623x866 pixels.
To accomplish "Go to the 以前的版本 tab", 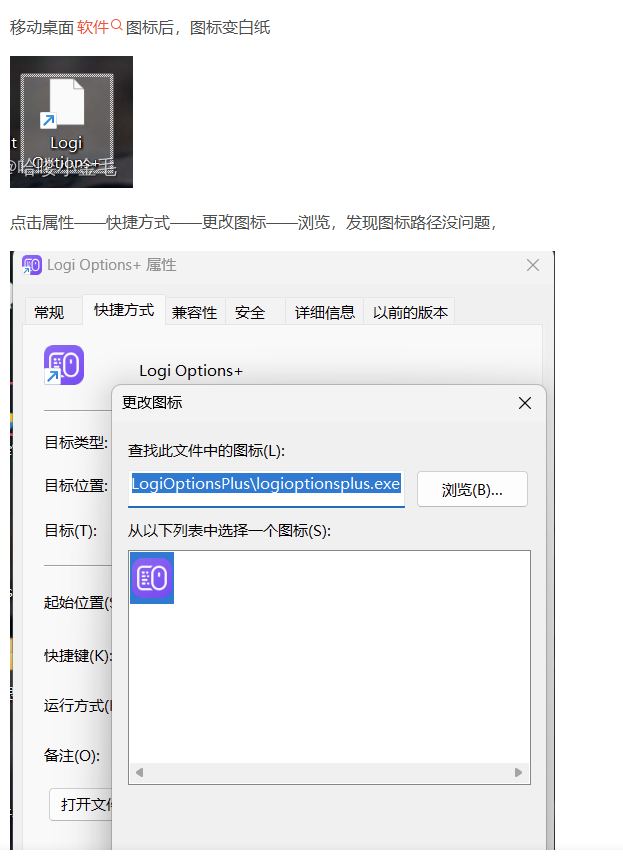I will click(x=410, y=313).
